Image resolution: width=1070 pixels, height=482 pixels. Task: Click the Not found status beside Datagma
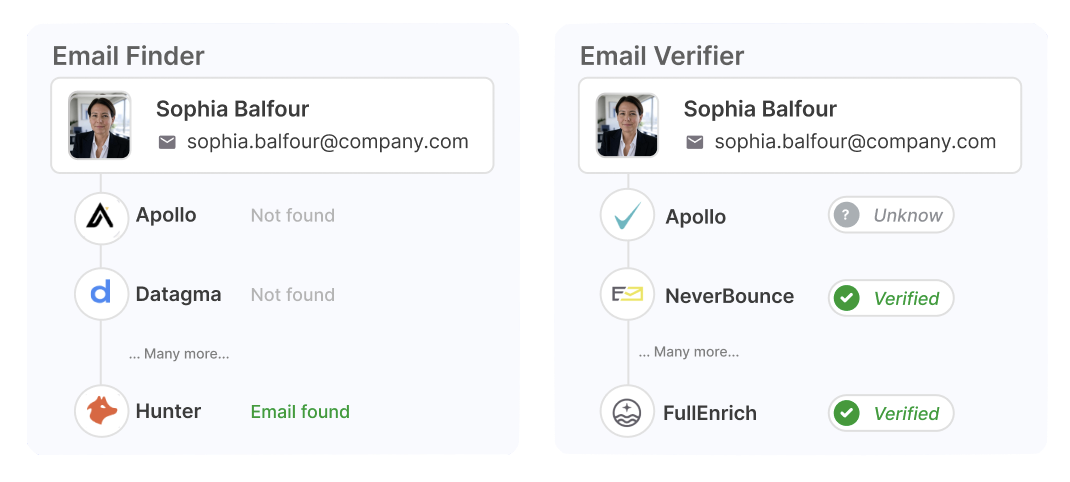[292, 294]
